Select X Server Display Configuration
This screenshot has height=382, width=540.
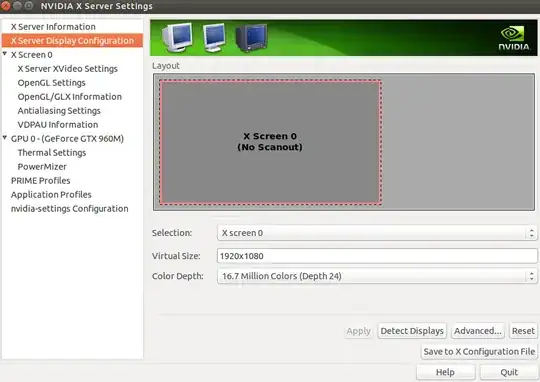pyautogui.click(x=72, y=41)
